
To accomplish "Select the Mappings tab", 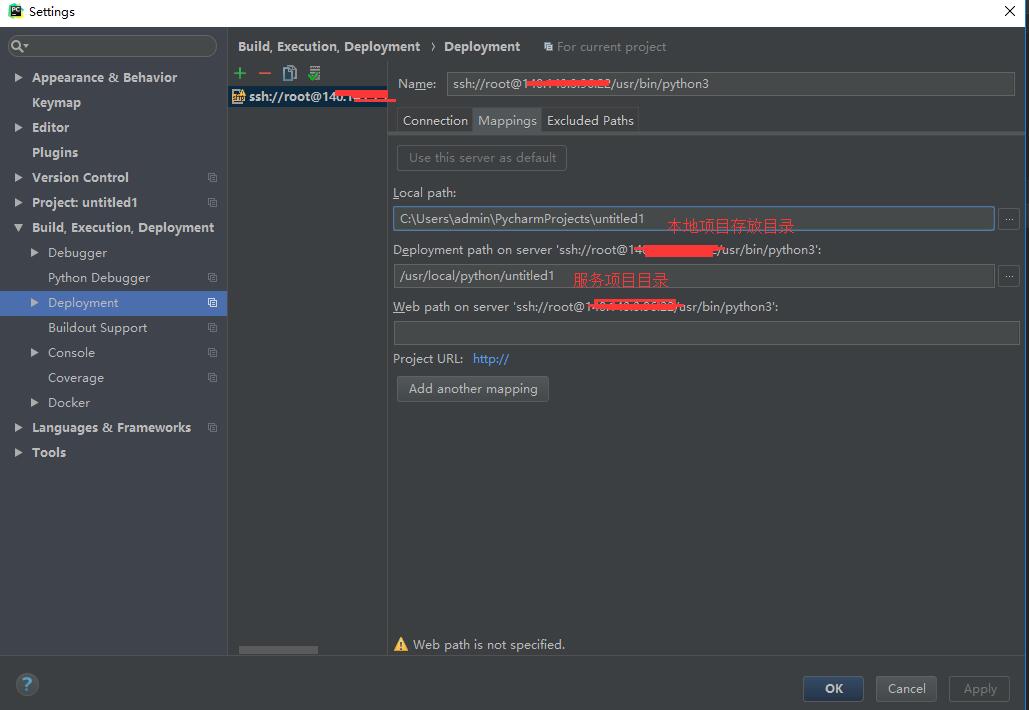I will coord(507,120).
